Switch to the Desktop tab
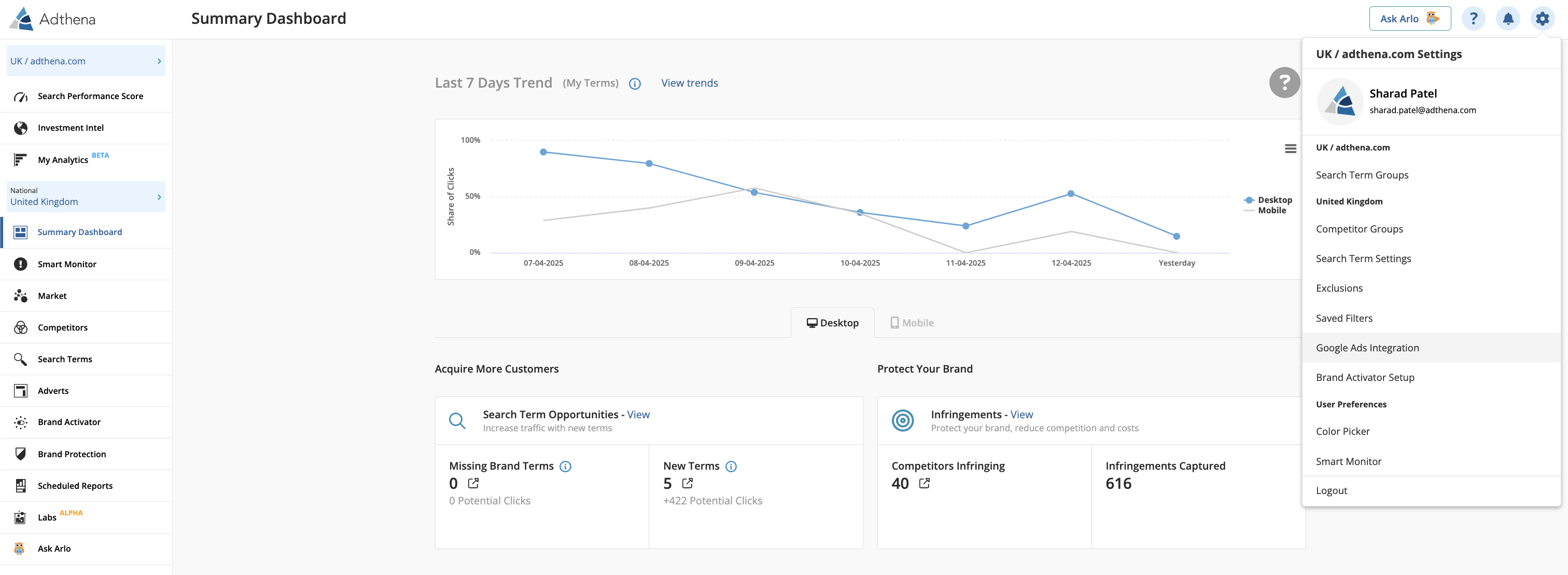 coord(832,323)
